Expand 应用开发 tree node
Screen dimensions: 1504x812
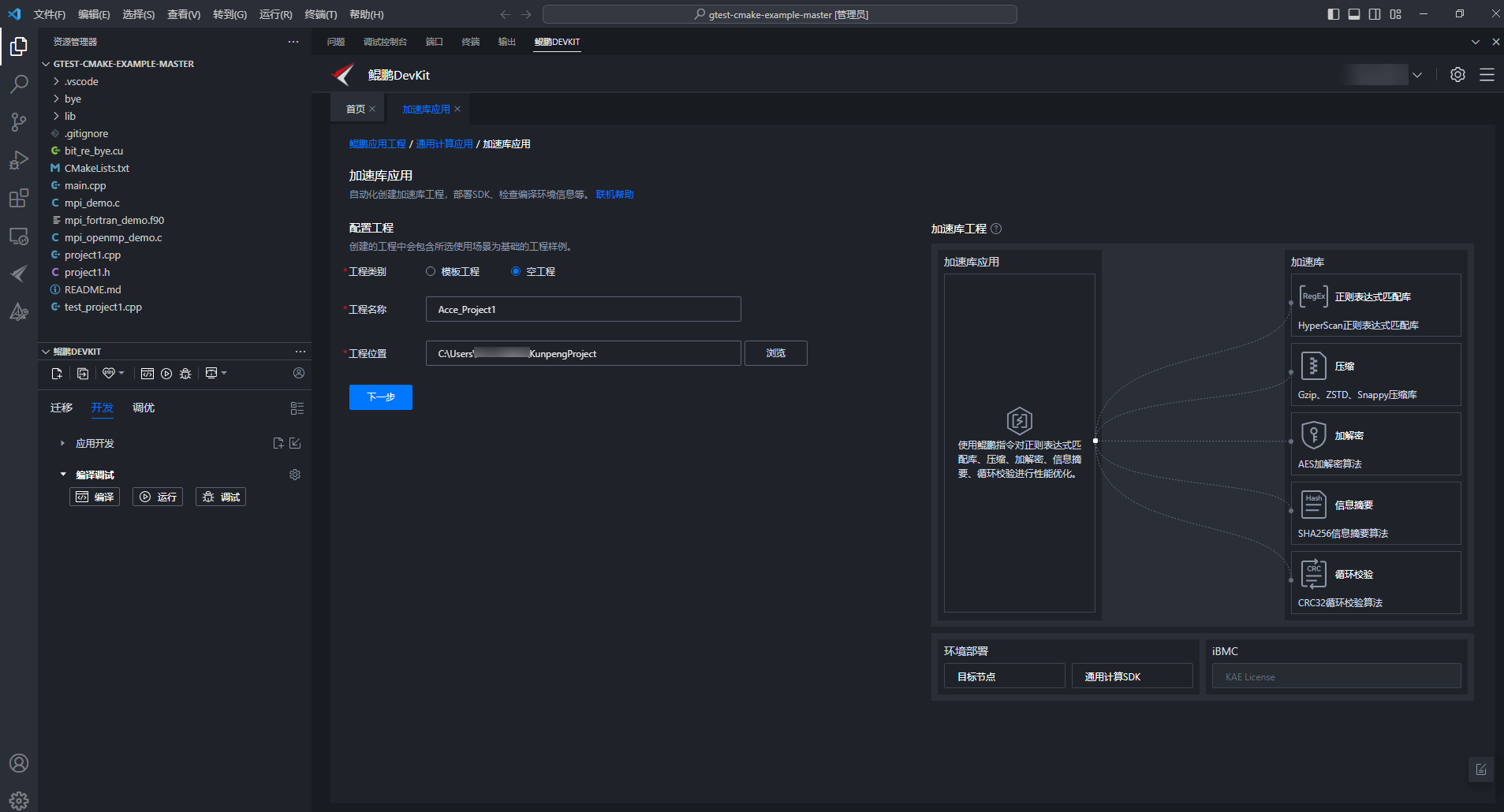[x=63, y=444]
